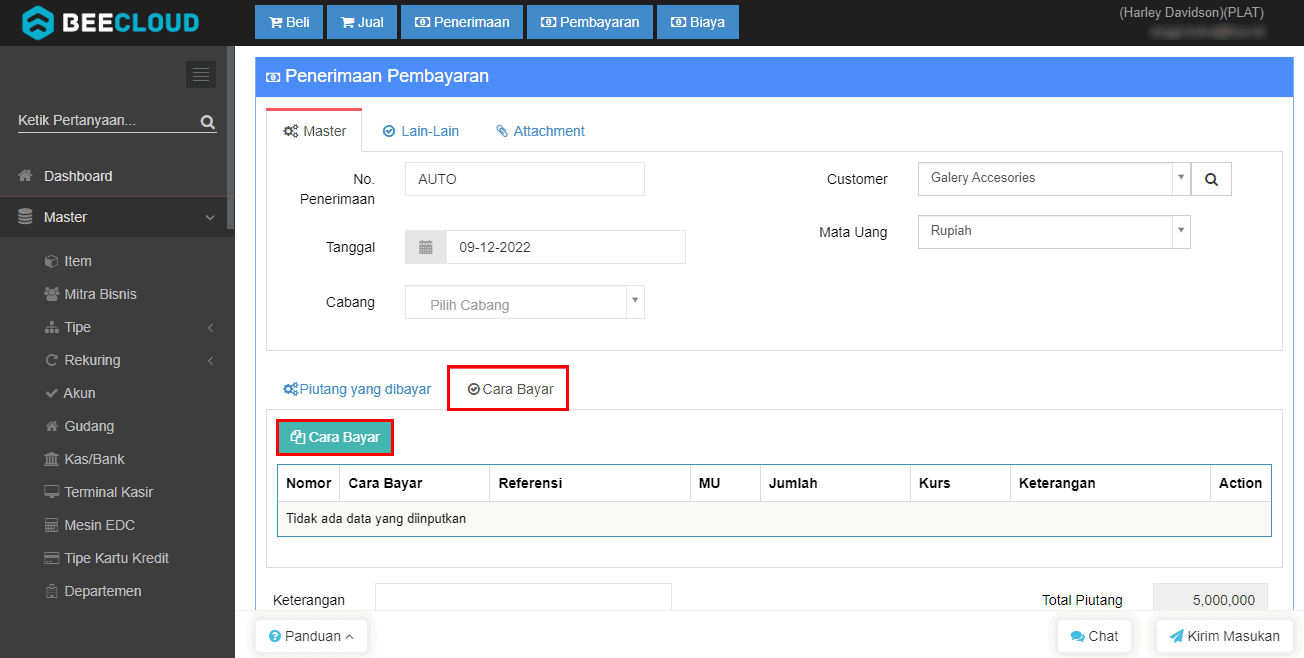Click the No. Penerimaan AUTO field

click(x=525, y=179)
